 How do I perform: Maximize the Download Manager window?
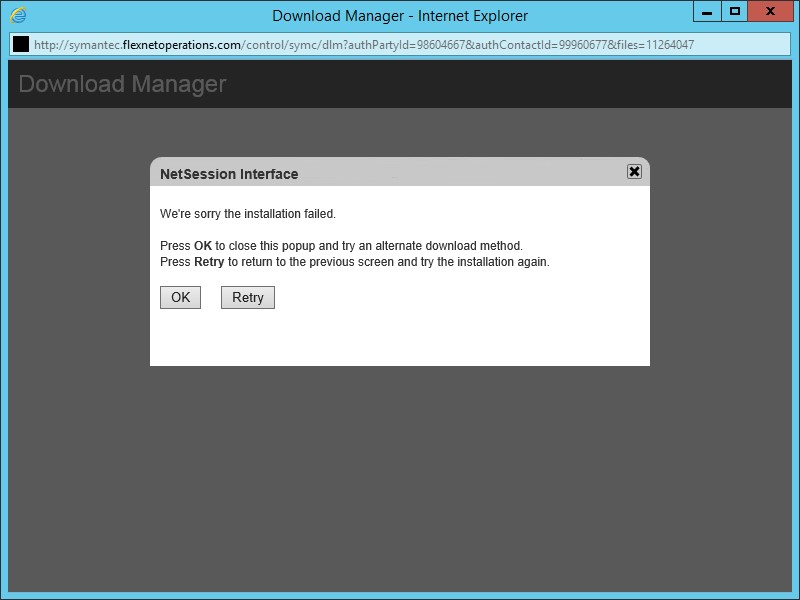[x=735, y=11]
